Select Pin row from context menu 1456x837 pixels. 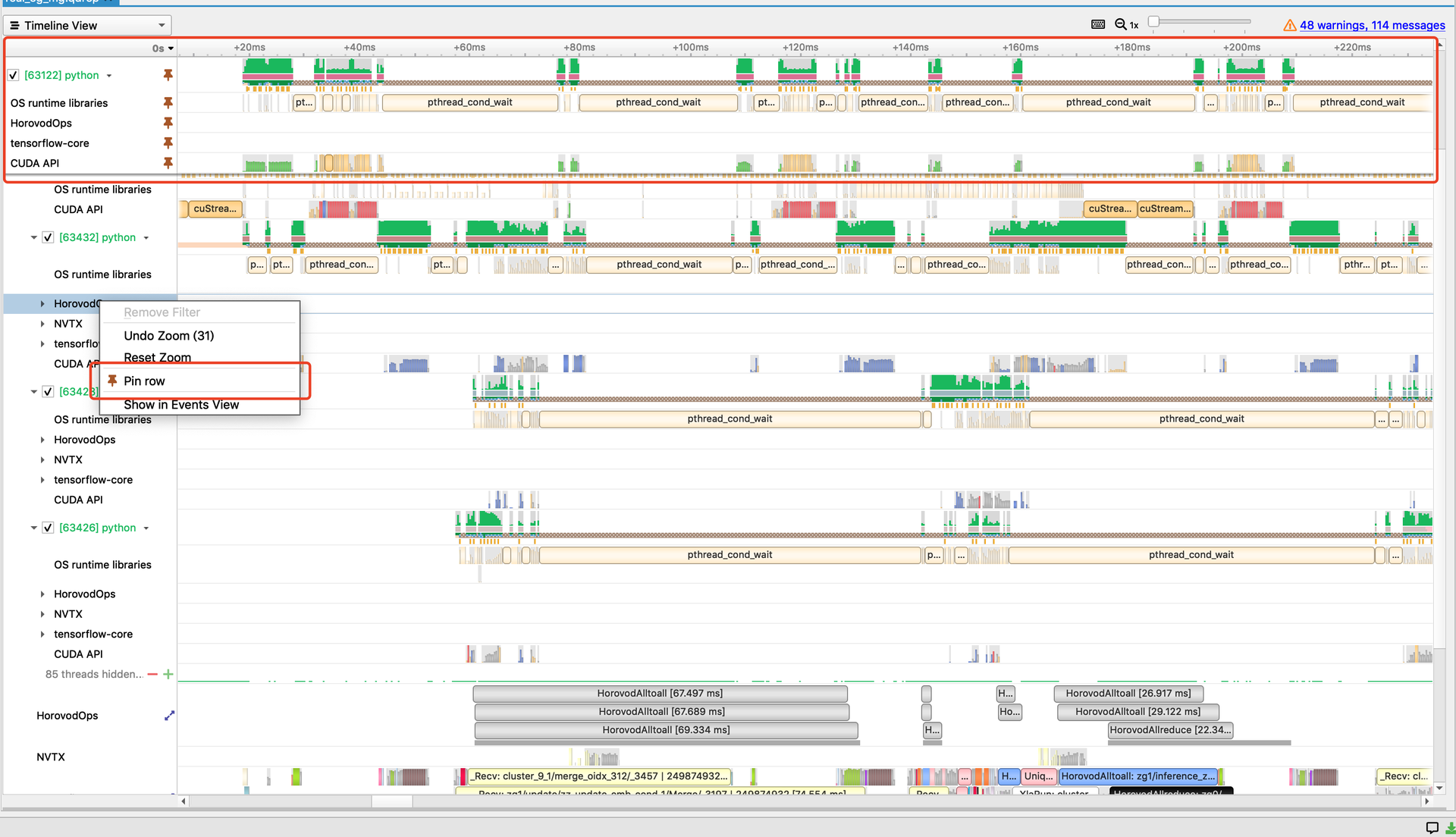click(144, 381)
